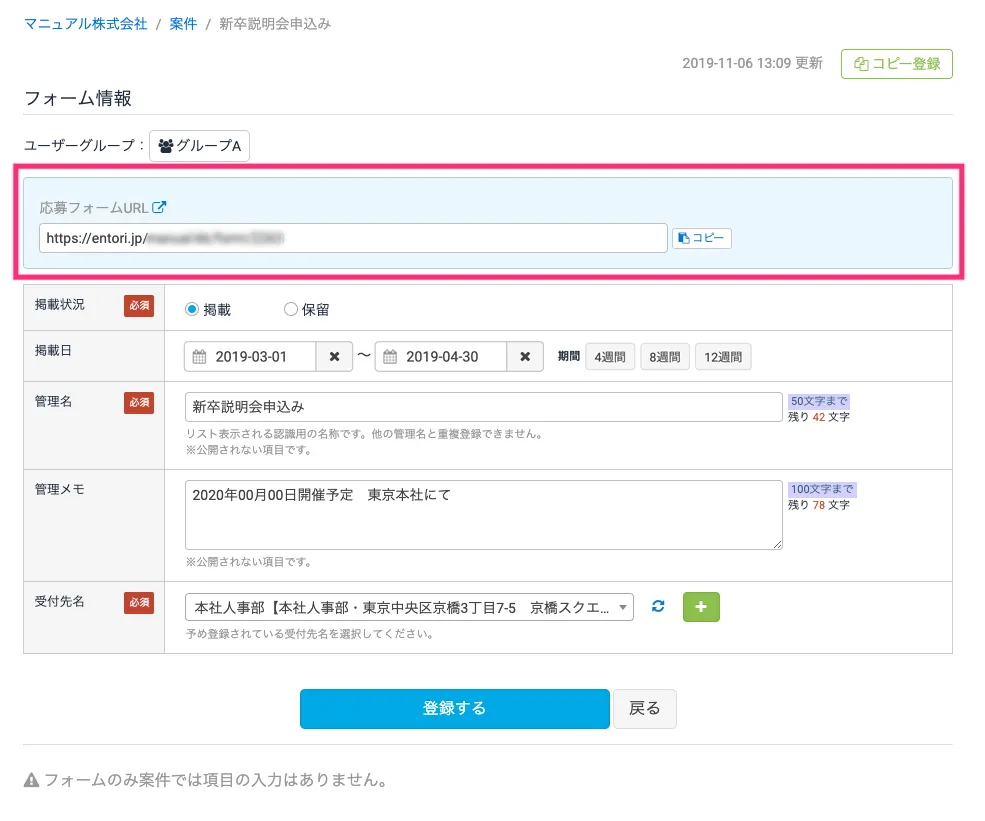Open the 受付先名 dropdown
985x821 pixels.
409,607
